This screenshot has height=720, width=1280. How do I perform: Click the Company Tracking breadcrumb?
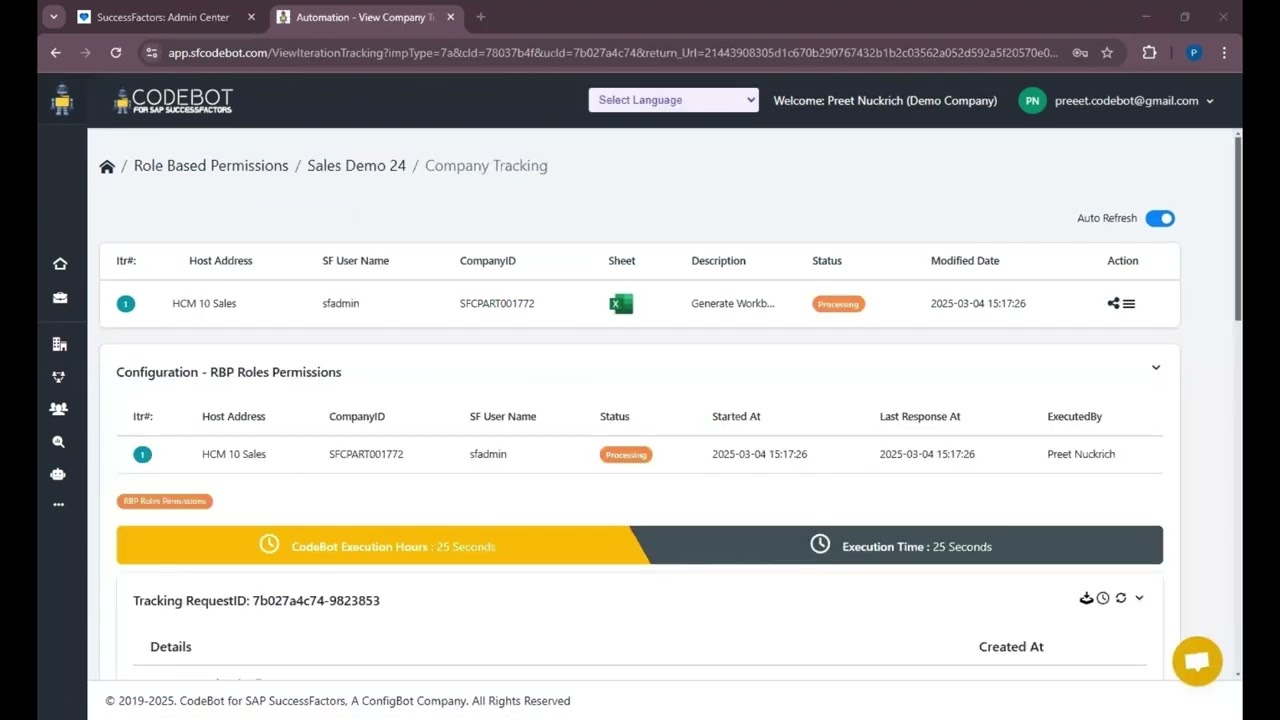pyautogui.click(x=486, y=166)
